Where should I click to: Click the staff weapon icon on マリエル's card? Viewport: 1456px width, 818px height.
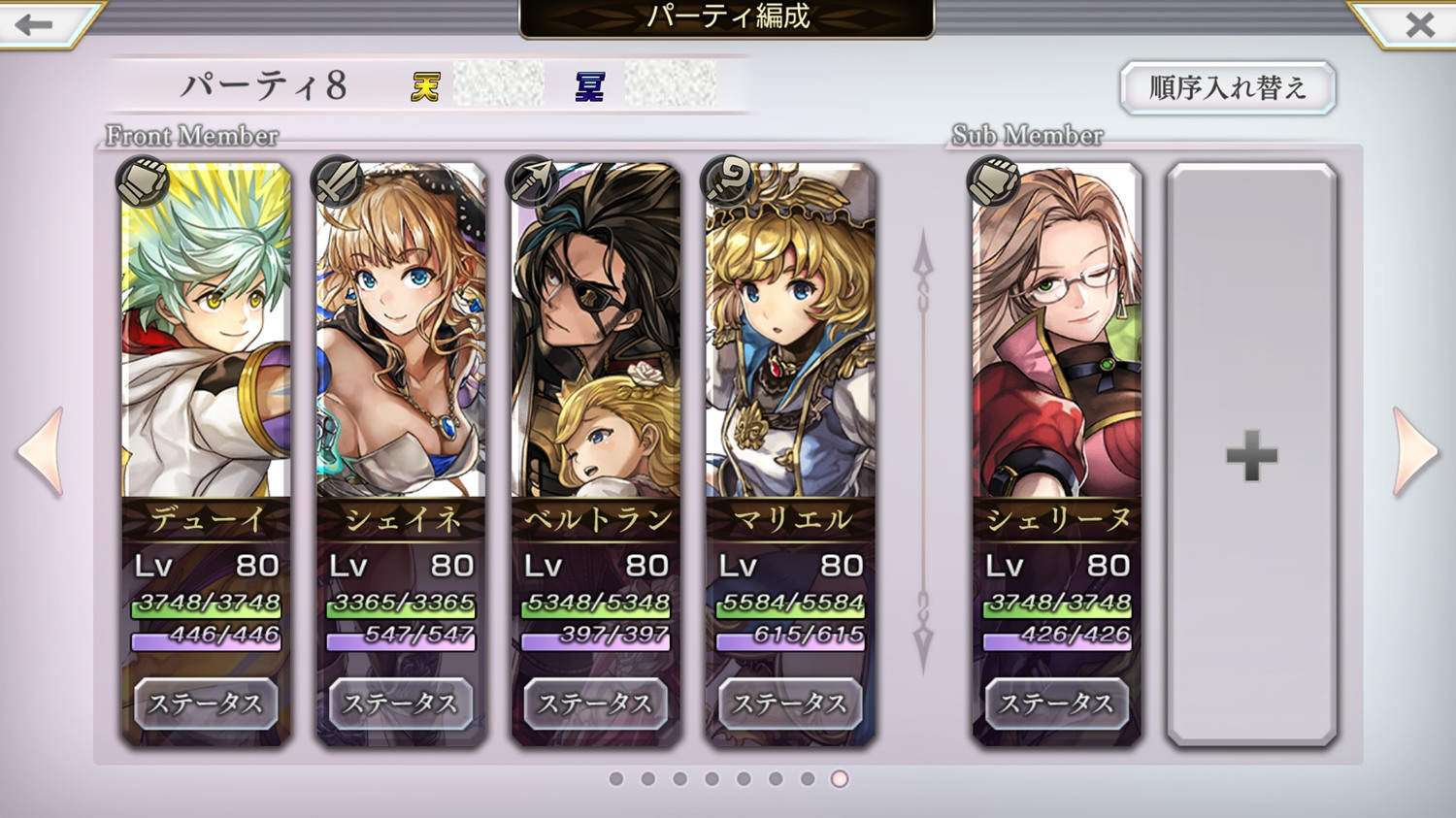(726, 181)
